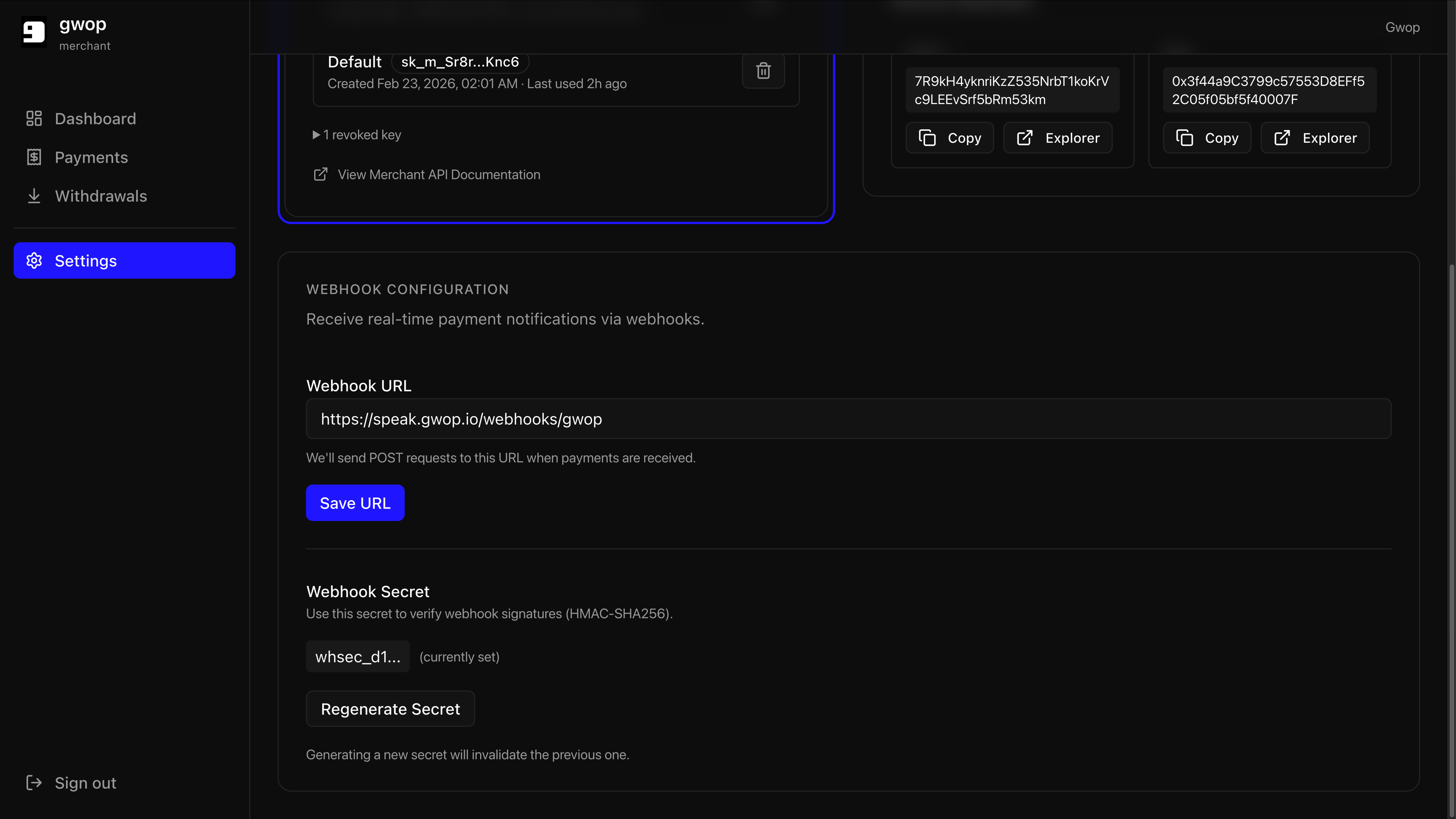Click the Settings gear icon

pos(34,260)
